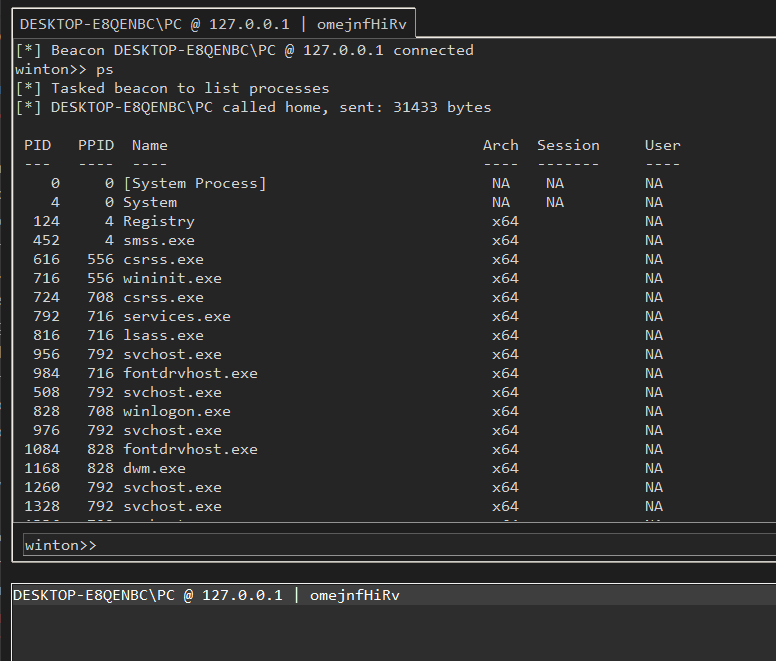Viewport: 776px width, 661px height.
Task: Click the NA user value for lsass.exe
Action: (654, 335)
